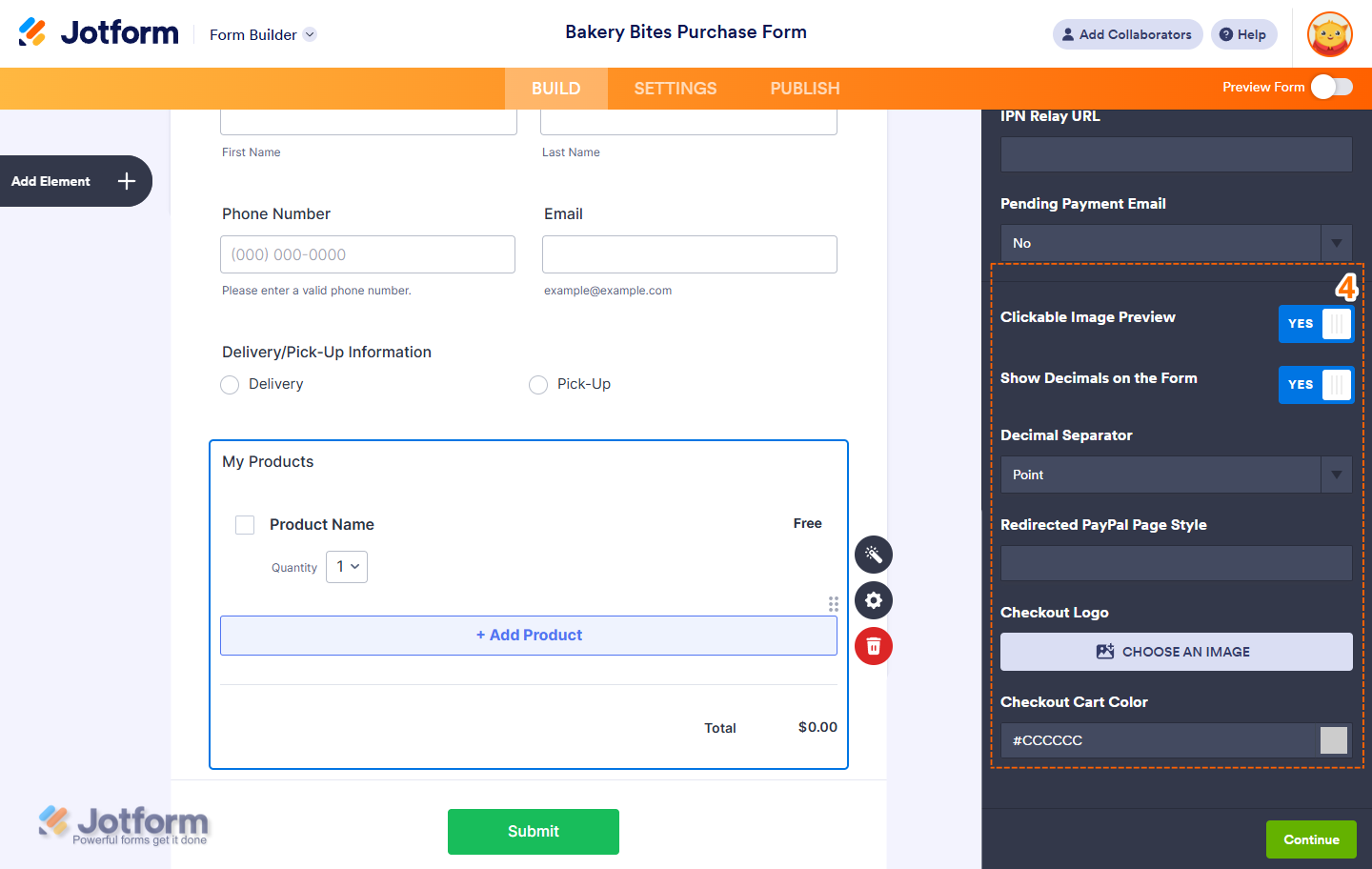Open the Decimal Separator dropdown
The width and height of the screenshot is (1372, 869).
[1336, 475]
